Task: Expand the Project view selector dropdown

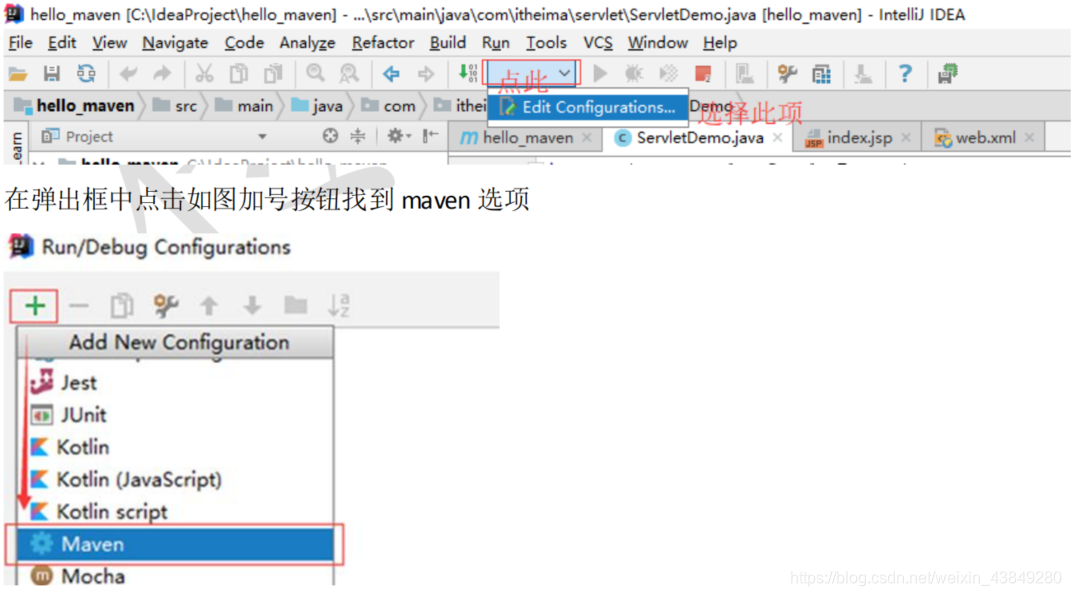Action: click(262, 137)
